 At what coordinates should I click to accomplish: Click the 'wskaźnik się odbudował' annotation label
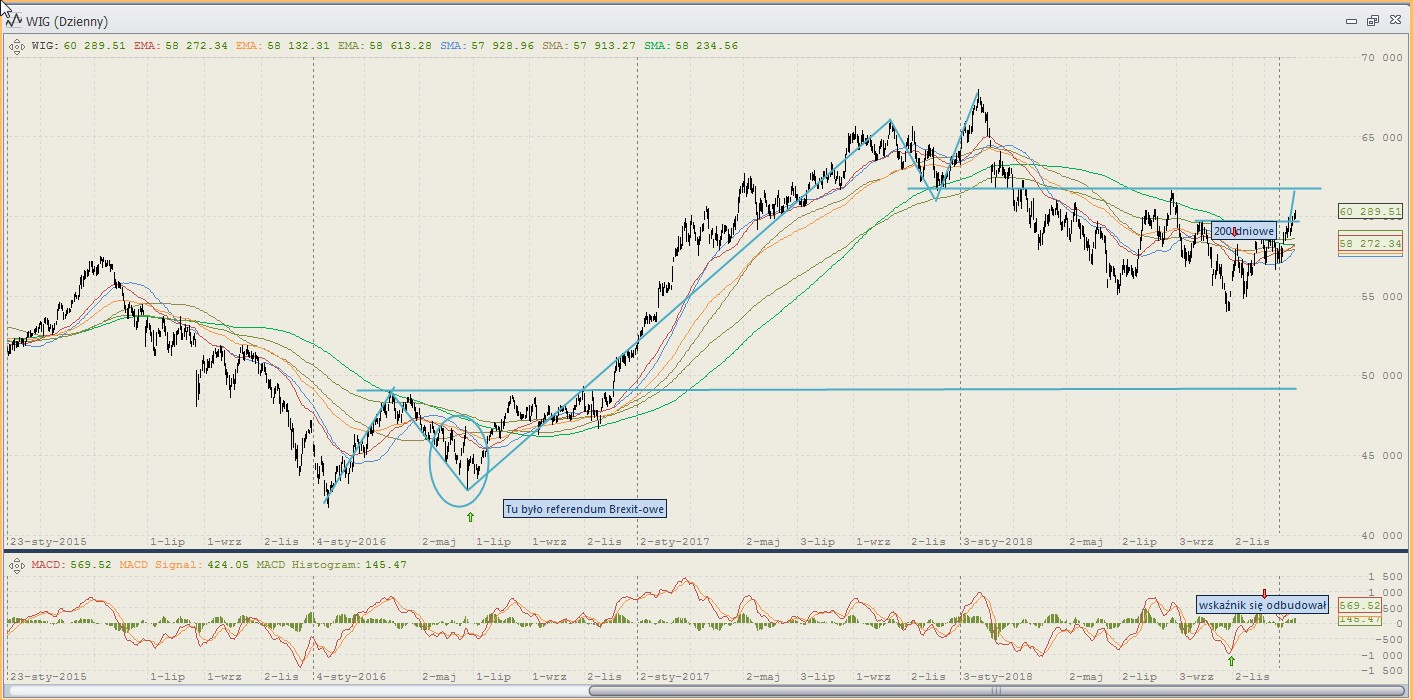tap(1262, 604)
